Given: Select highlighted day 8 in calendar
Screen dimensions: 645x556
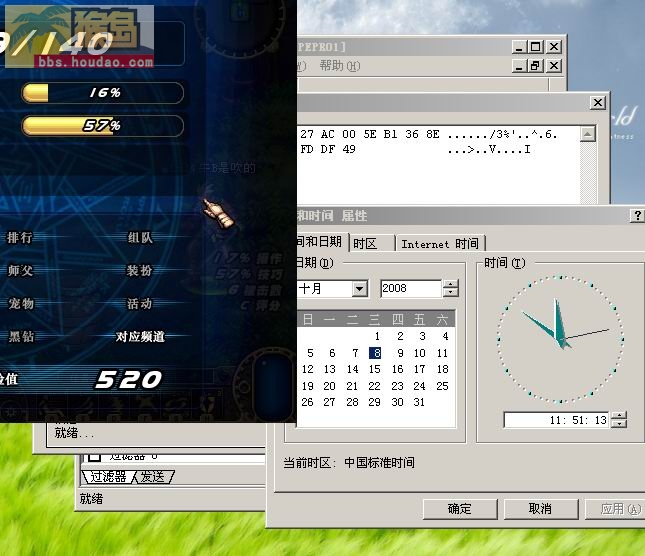Looking at the screenshot, I should 375,353.
